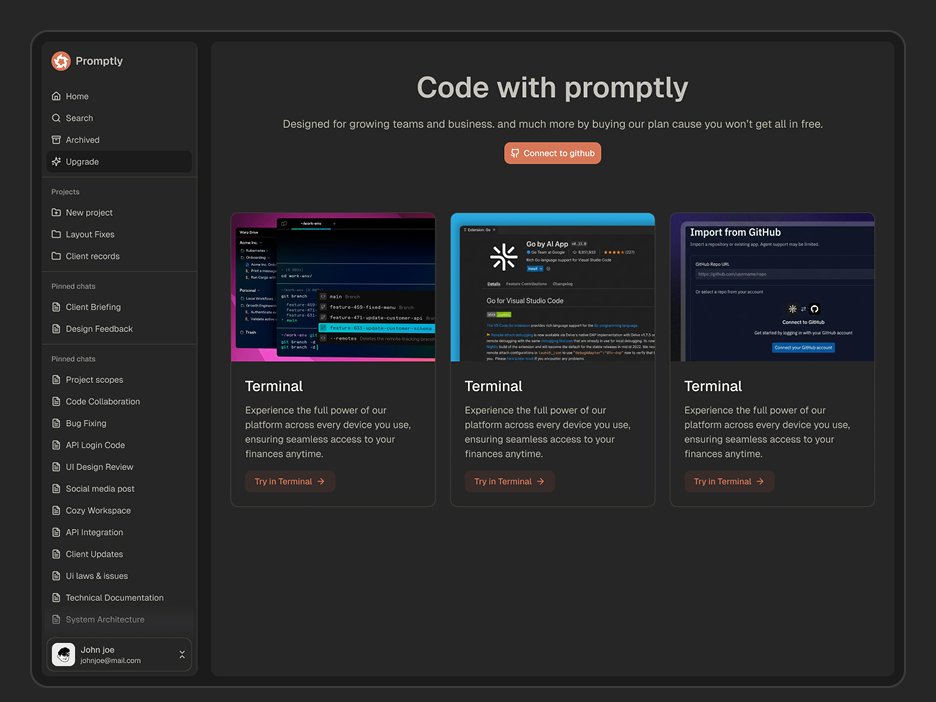Open the API Integration chat
This screenshot has width=936, height=702.
[x=119, y=532]
